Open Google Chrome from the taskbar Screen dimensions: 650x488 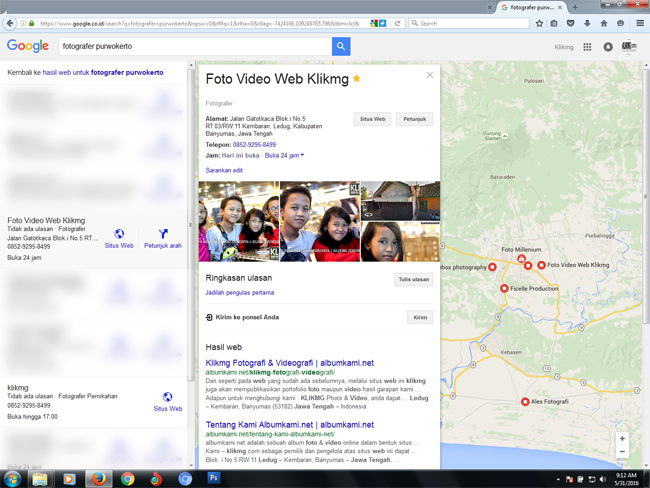click(128, 479)
